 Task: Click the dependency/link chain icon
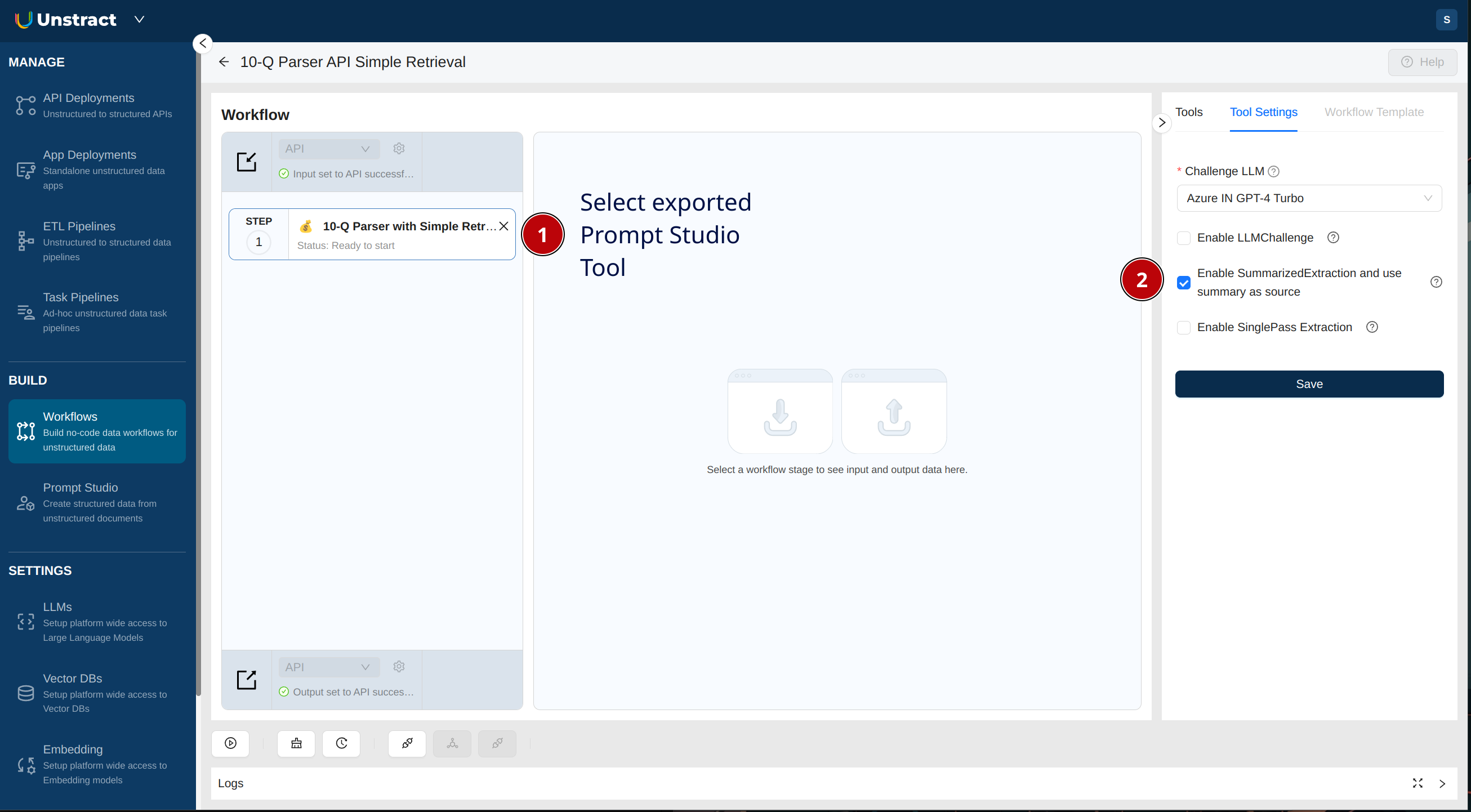[407, 743]
